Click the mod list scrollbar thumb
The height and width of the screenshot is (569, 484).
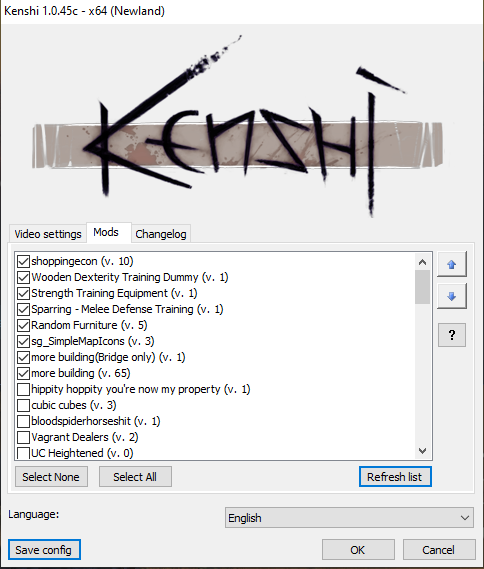(x=422, y=287)
